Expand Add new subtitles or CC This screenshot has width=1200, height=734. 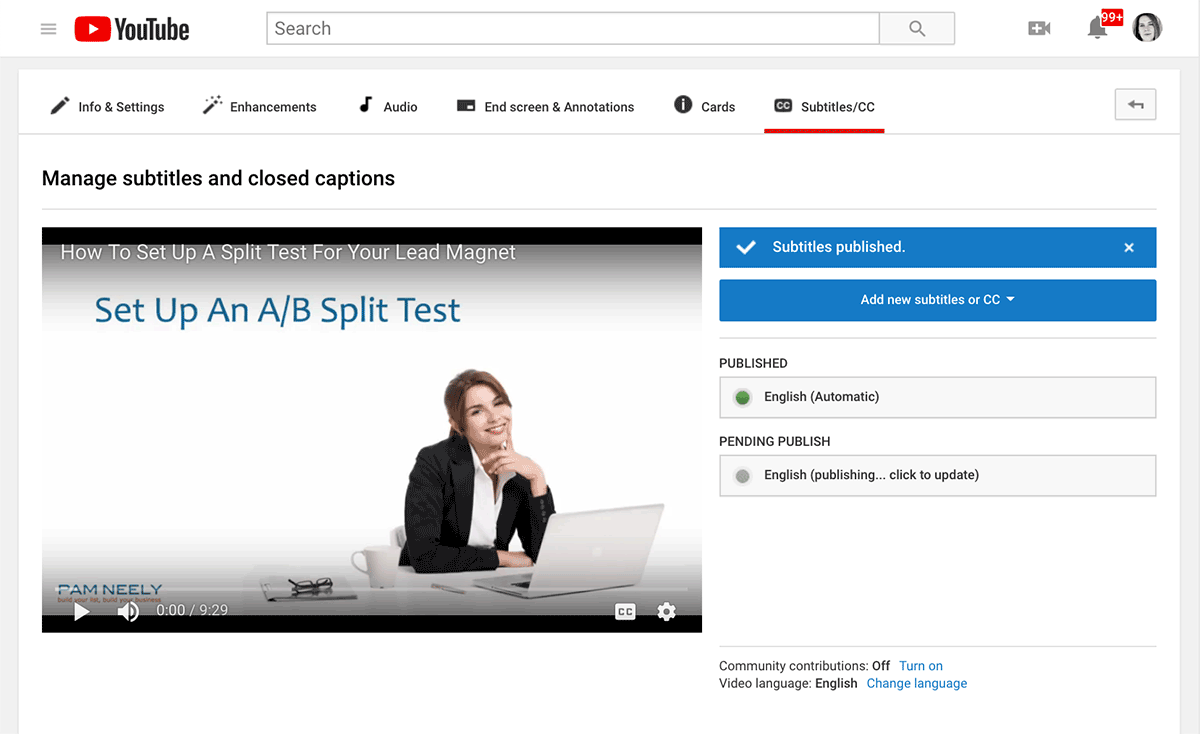937,300
